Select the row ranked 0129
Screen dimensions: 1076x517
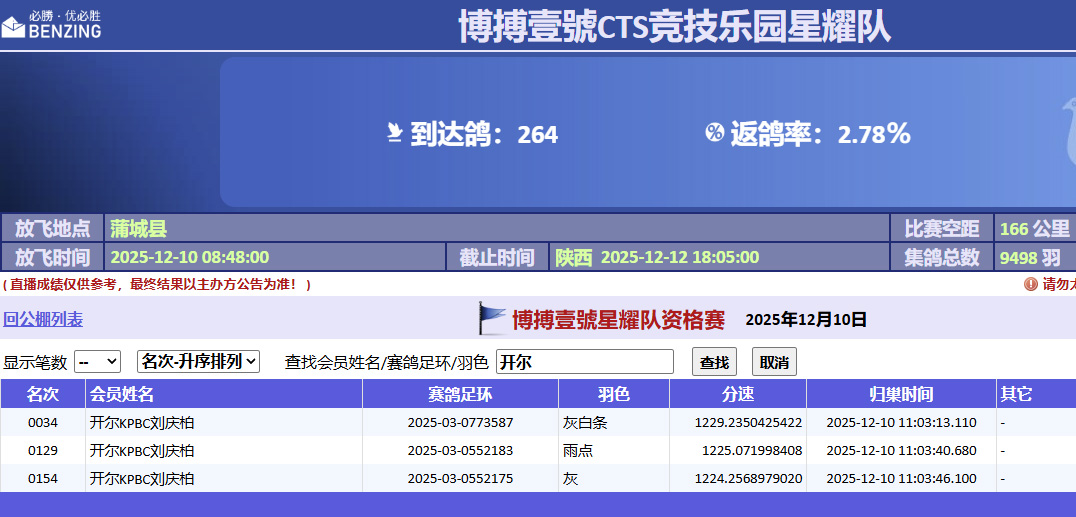point(43,451)
